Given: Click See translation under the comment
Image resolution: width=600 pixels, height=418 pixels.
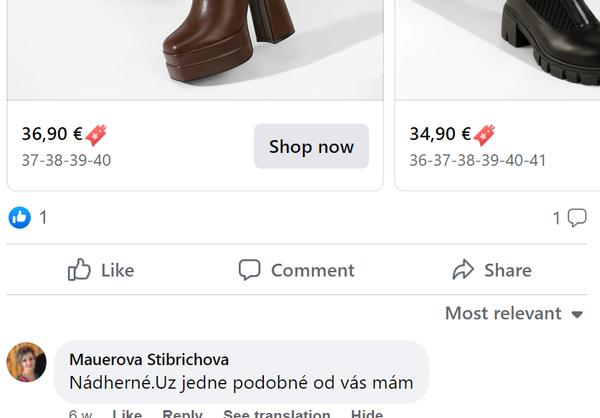Looking at the screenshot, I should point(276,413).
